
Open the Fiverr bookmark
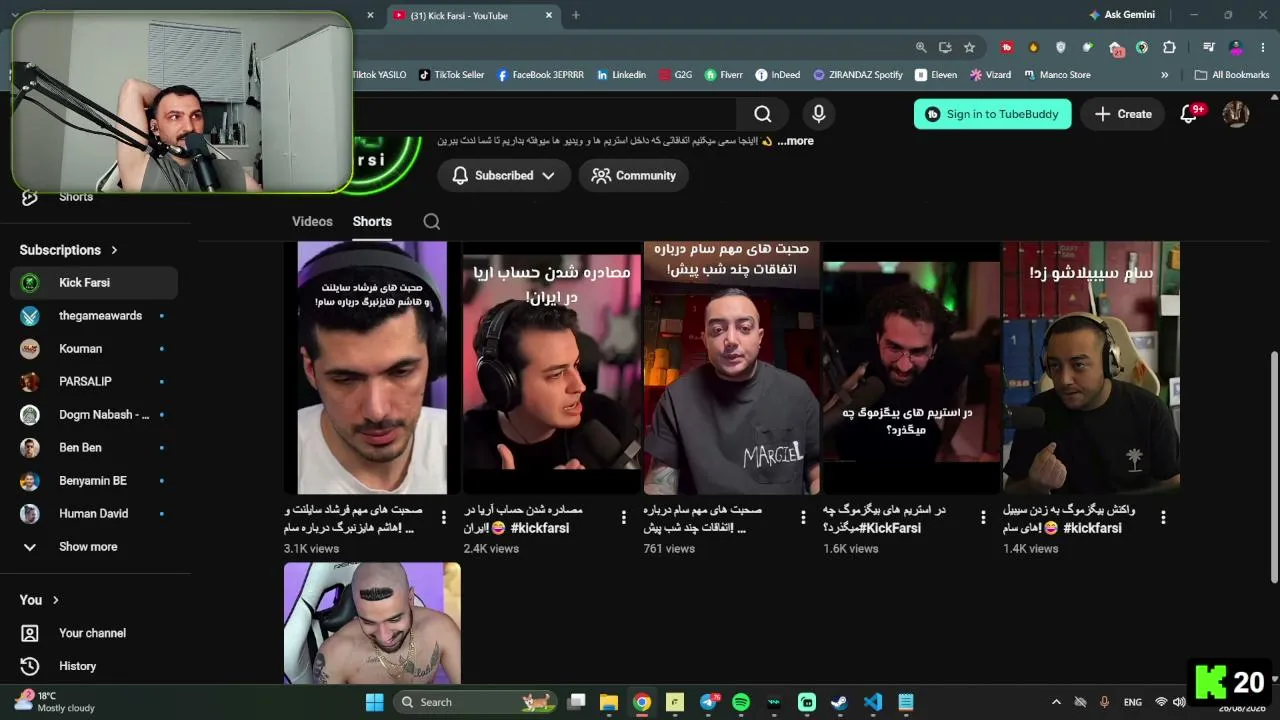click(724, 75)
